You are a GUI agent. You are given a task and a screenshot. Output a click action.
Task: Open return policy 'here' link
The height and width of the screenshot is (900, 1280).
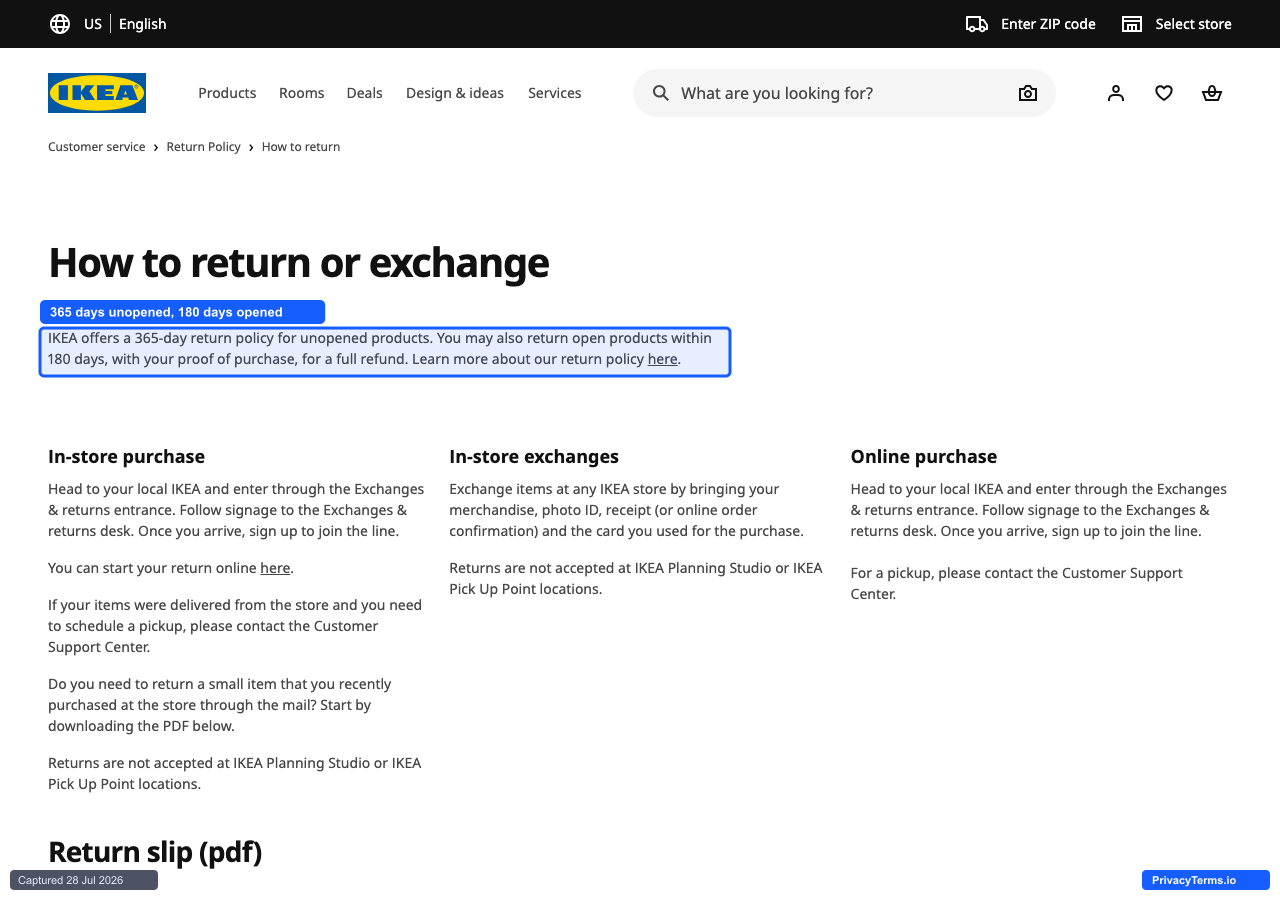click(x=663, y=359)
